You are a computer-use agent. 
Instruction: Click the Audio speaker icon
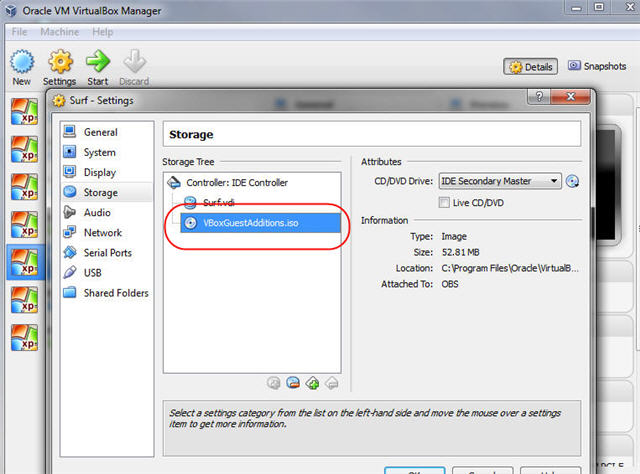coord(70,212)
